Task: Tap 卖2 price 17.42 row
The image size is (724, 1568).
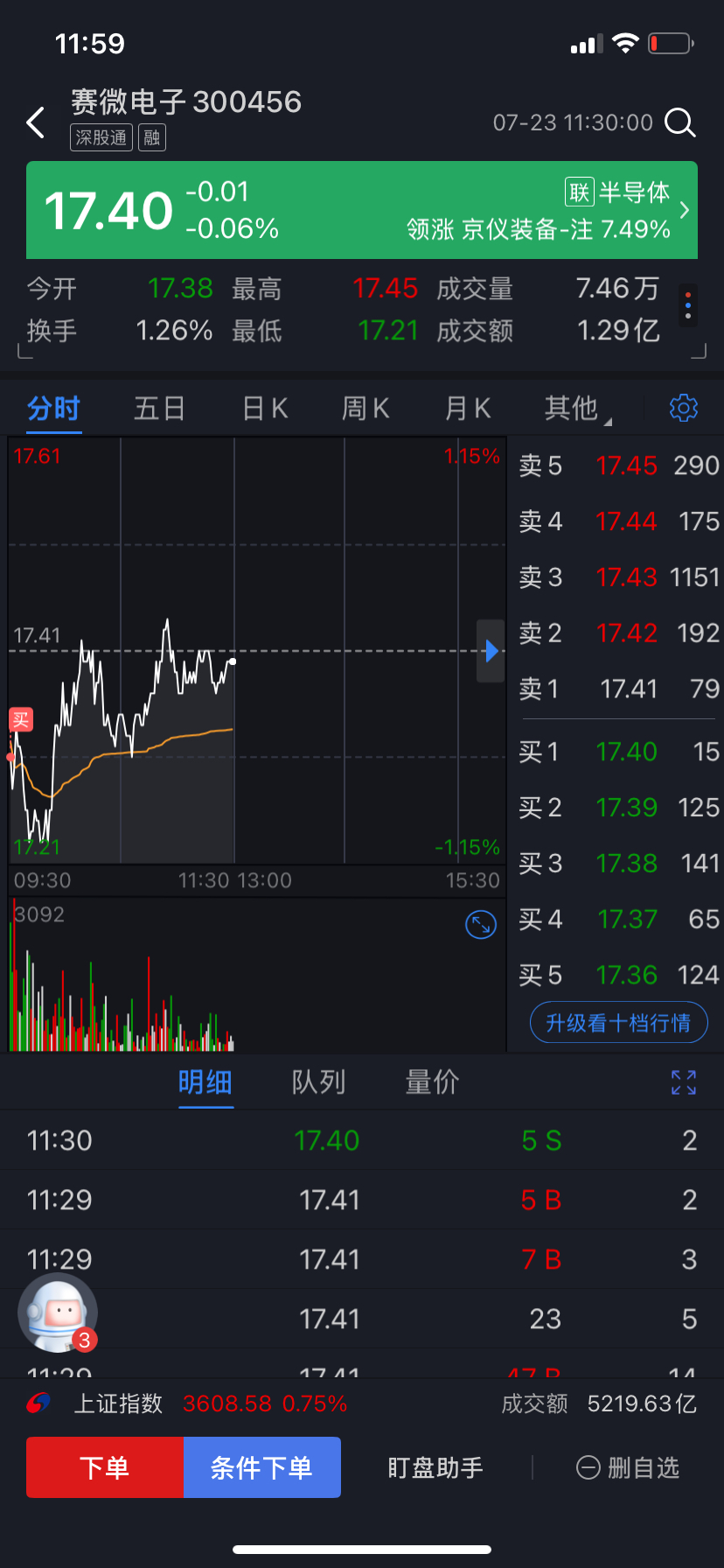Action: (618, 633)
